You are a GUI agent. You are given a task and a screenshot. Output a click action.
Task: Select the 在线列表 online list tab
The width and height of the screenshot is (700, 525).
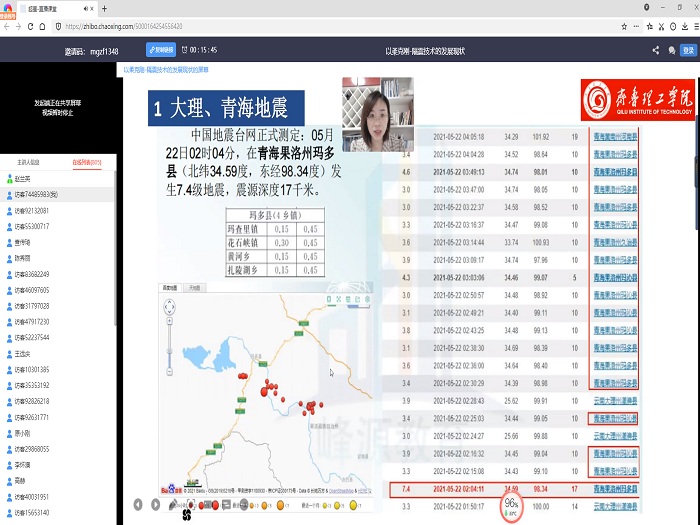click(x=86, y=160)
